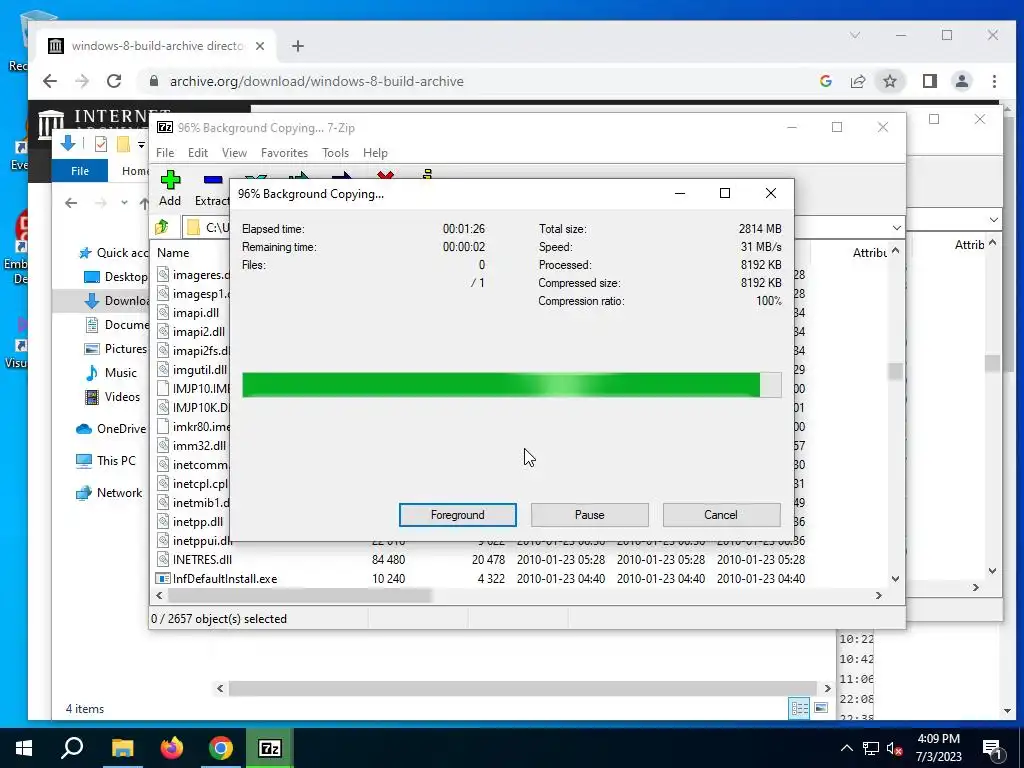Open Music in Explorer sidebar
1024x768 pixels.
tap(111, 373)
